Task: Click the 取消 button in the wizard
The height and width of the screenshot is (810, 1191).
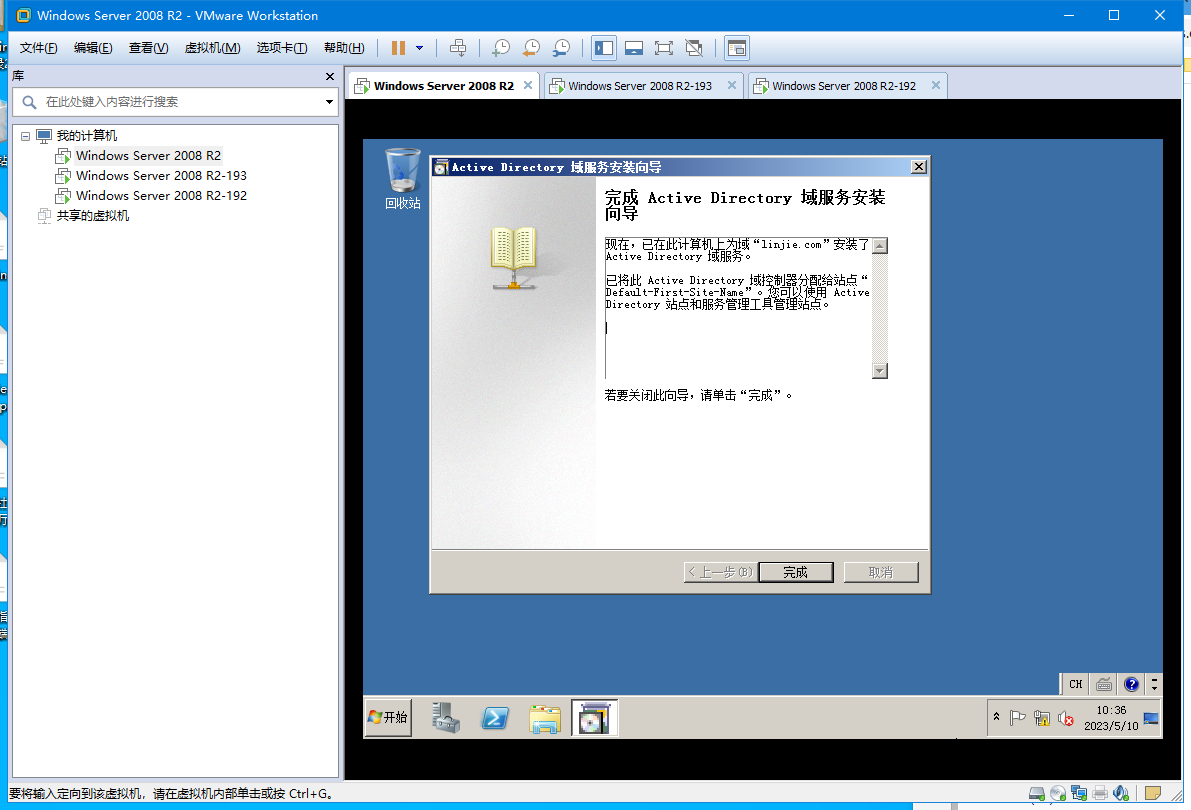Action: (x=880, y=572)
